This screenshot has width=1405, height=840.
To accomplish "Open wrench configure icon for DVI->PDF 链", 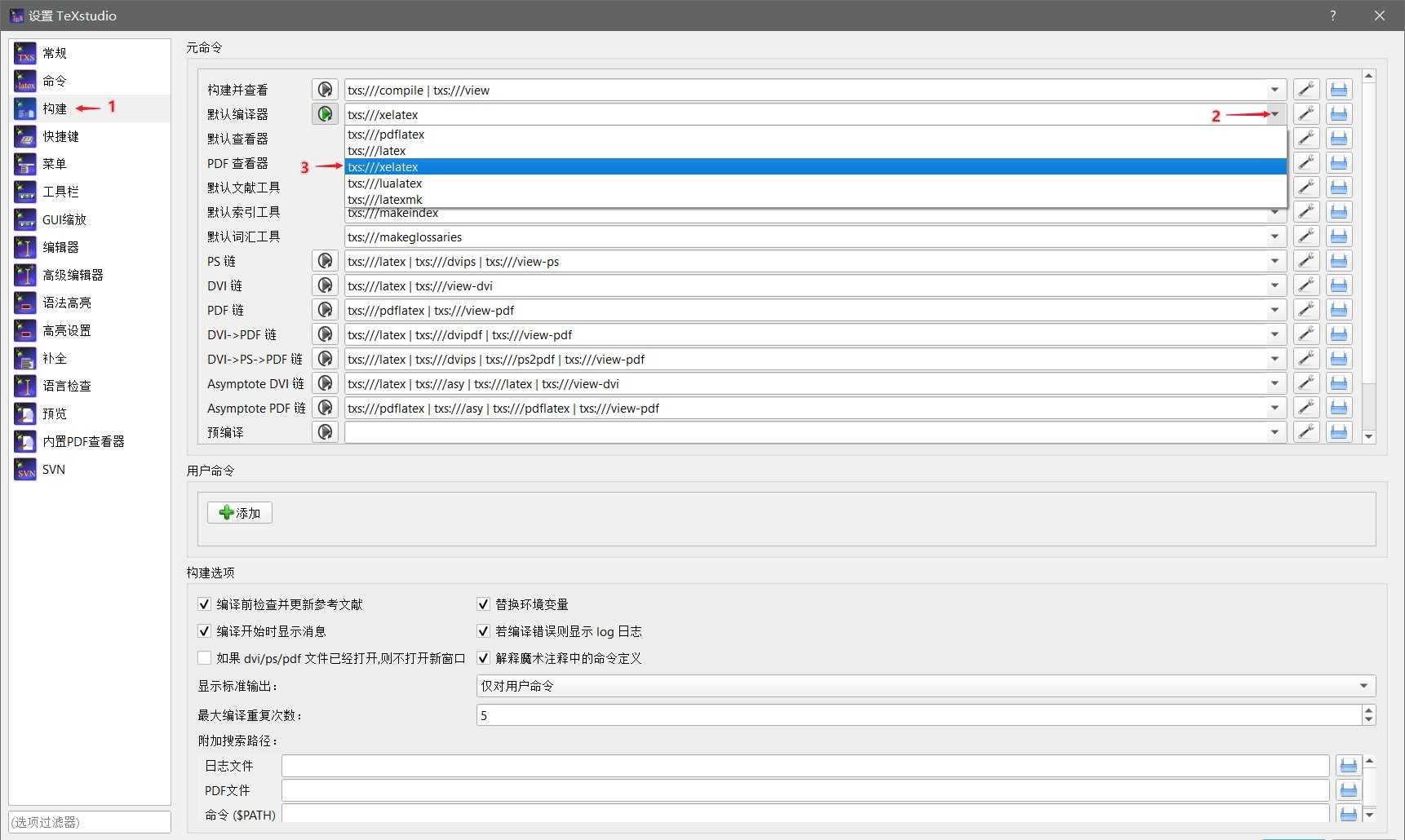I will pos(1306,334).
